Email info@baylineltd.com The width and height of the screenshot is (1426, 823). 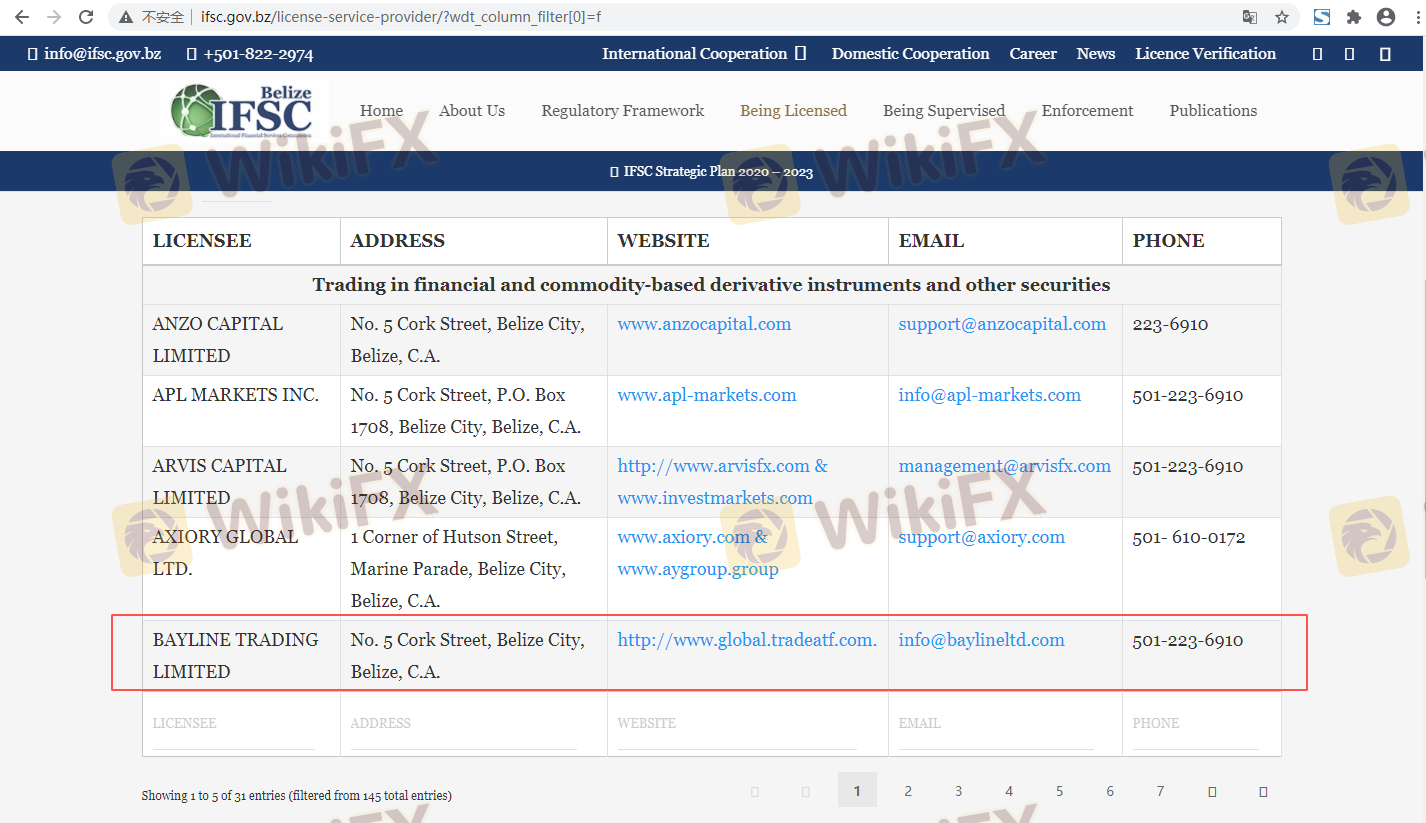click(x=981, y=640)
